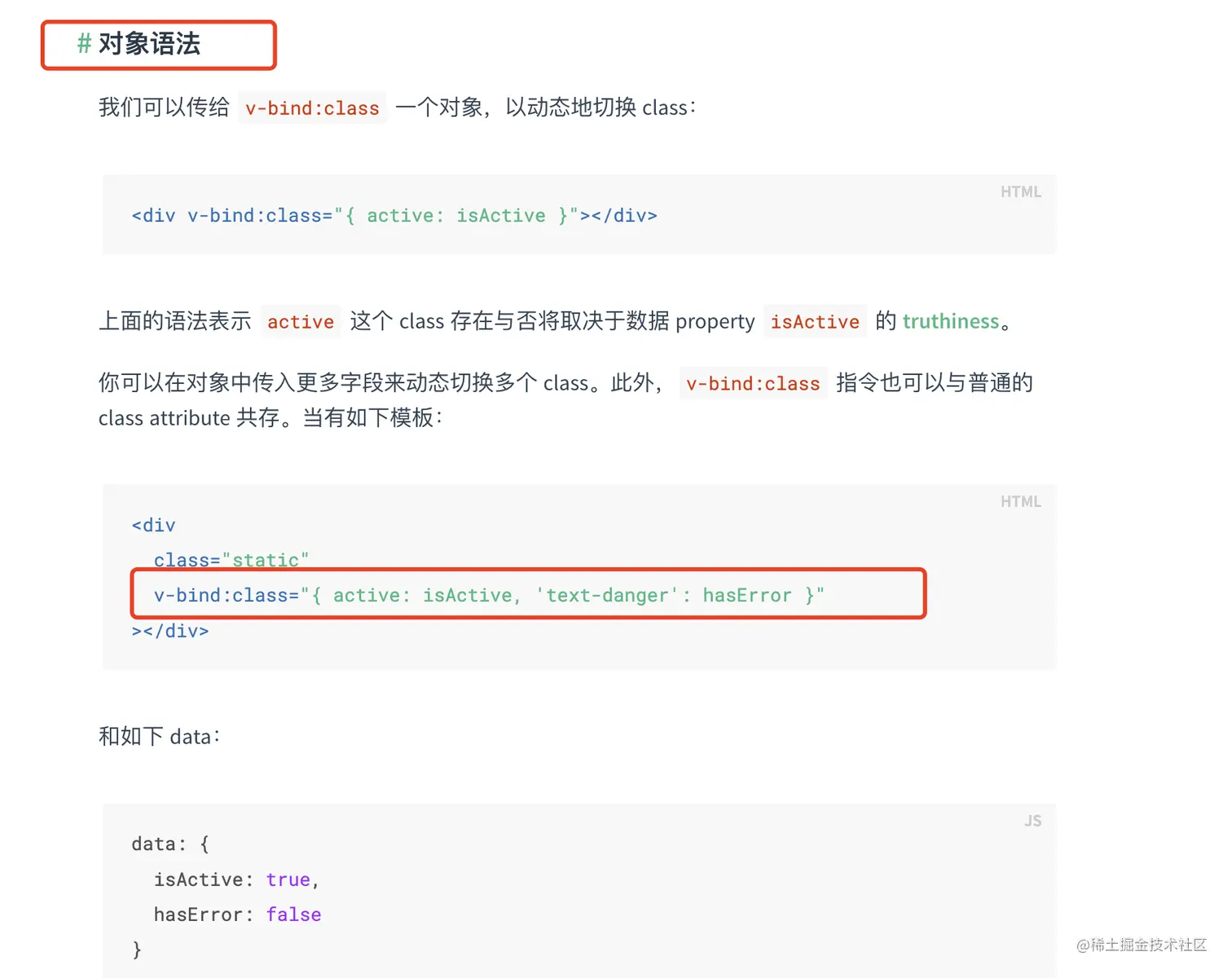Image resolution: width=1232 pixels, height=978 pixels.
Task: Click the code line containing 'text-danger': hasError
Action: tap(489, 596)
